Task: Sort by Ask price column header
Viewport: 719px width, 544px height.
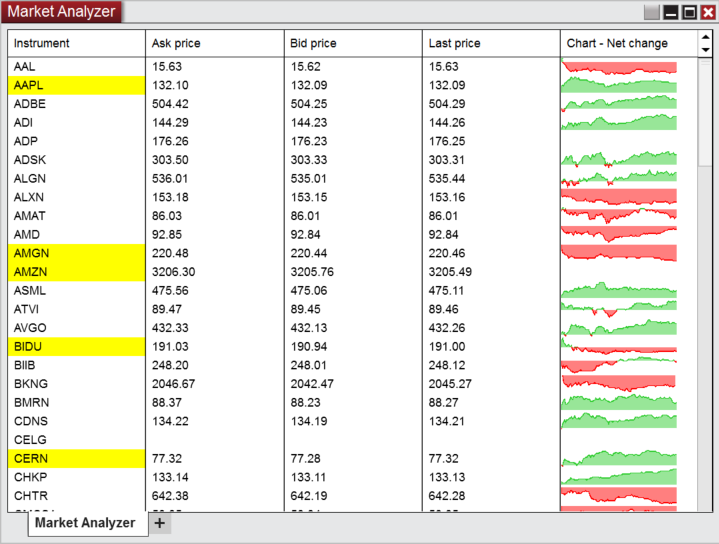Action: pos(215,44)
